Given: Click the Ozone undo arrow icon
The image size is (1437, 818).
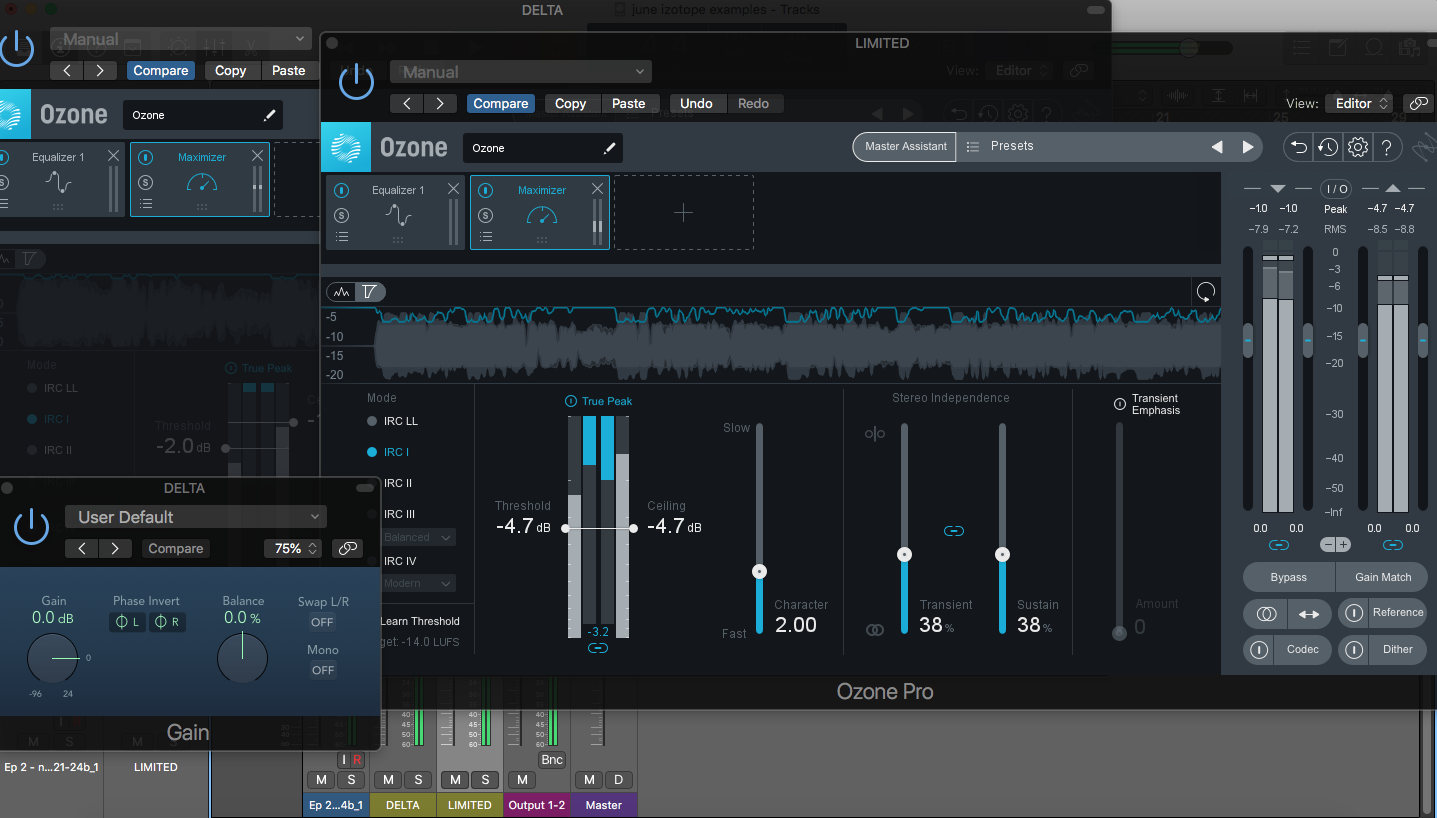Looking at the screenshot, I should tap(1298, 147).
